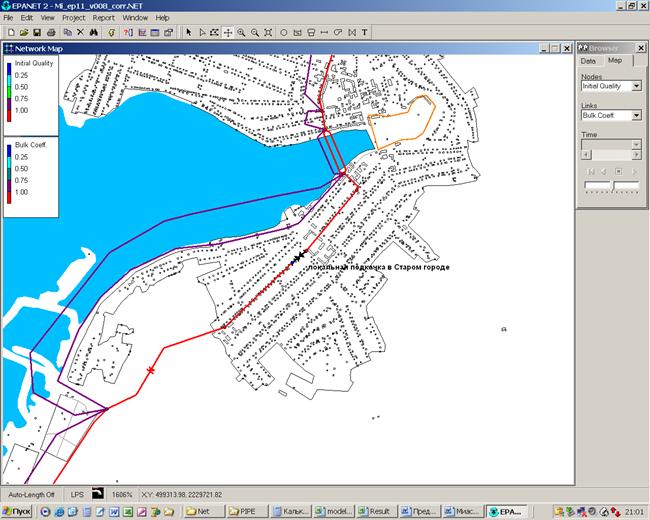Viewport: 650px width, 520px height.
Task: Open the Report menu
Action: (103, 18)
